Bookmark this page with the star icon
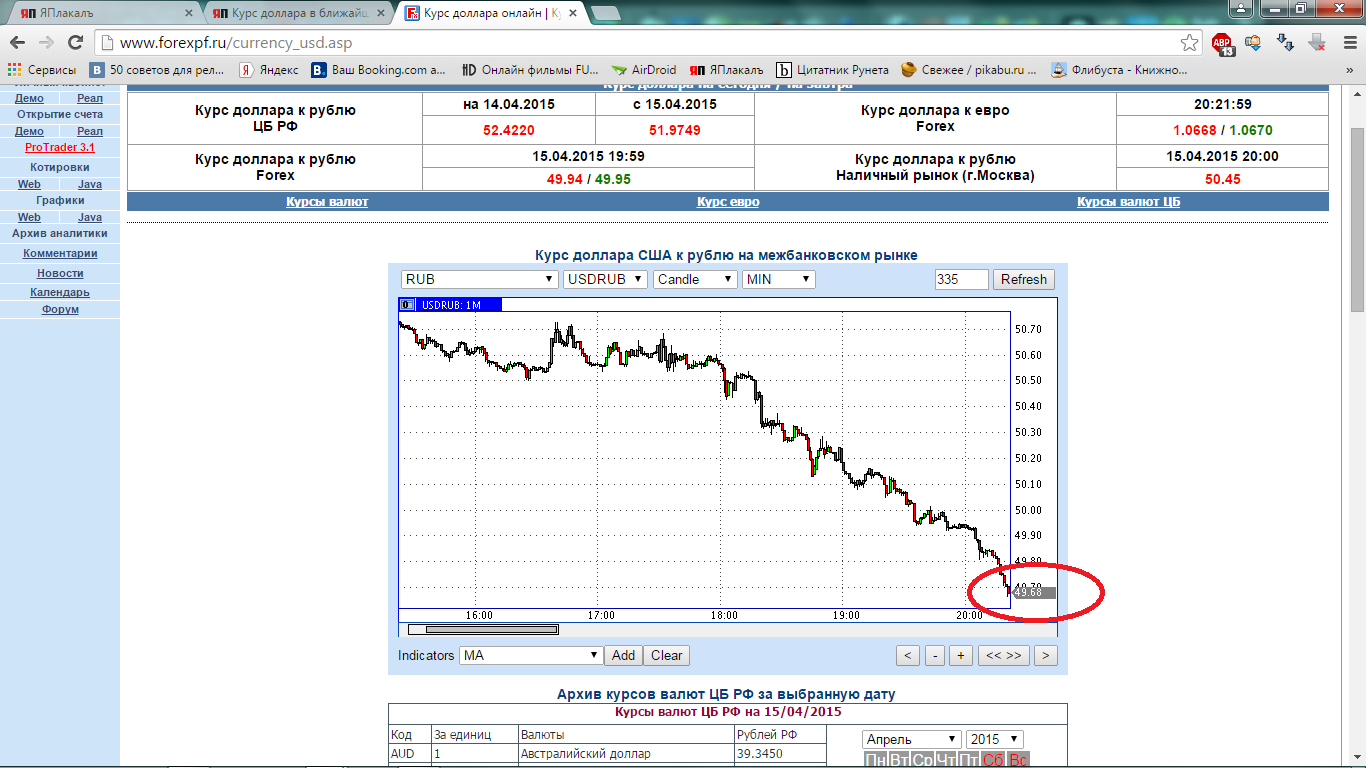Screen dimensions: 1368x779 [1189, 43]
